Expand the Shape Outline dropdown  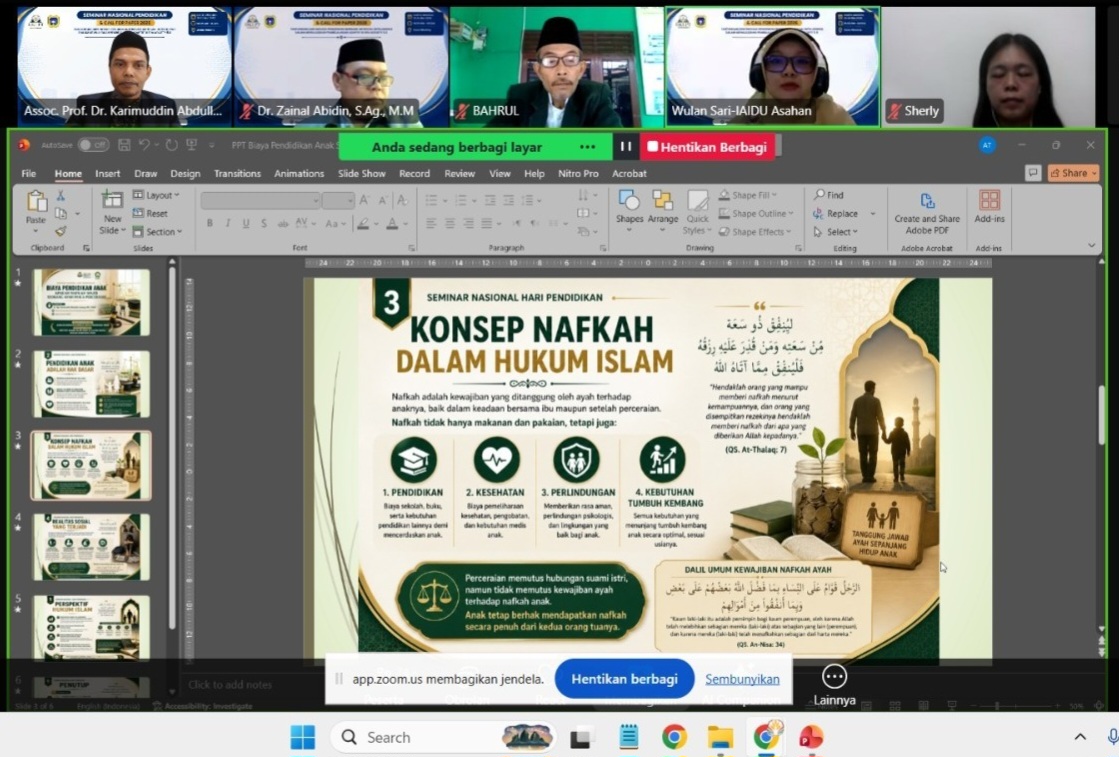756,213
